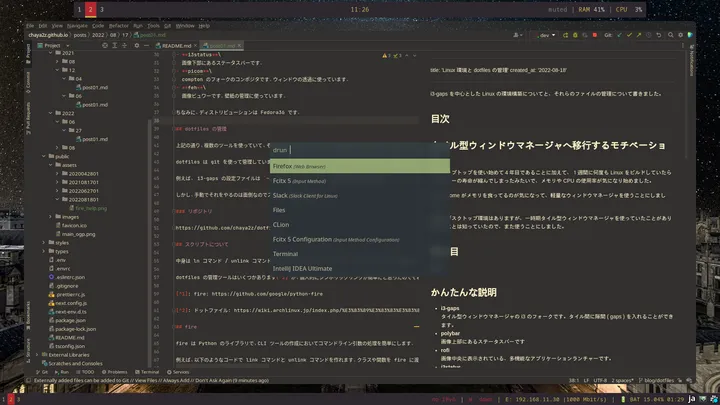
Task: Click the Rerun icon in run toolbar
Action: tap(565, 35)
